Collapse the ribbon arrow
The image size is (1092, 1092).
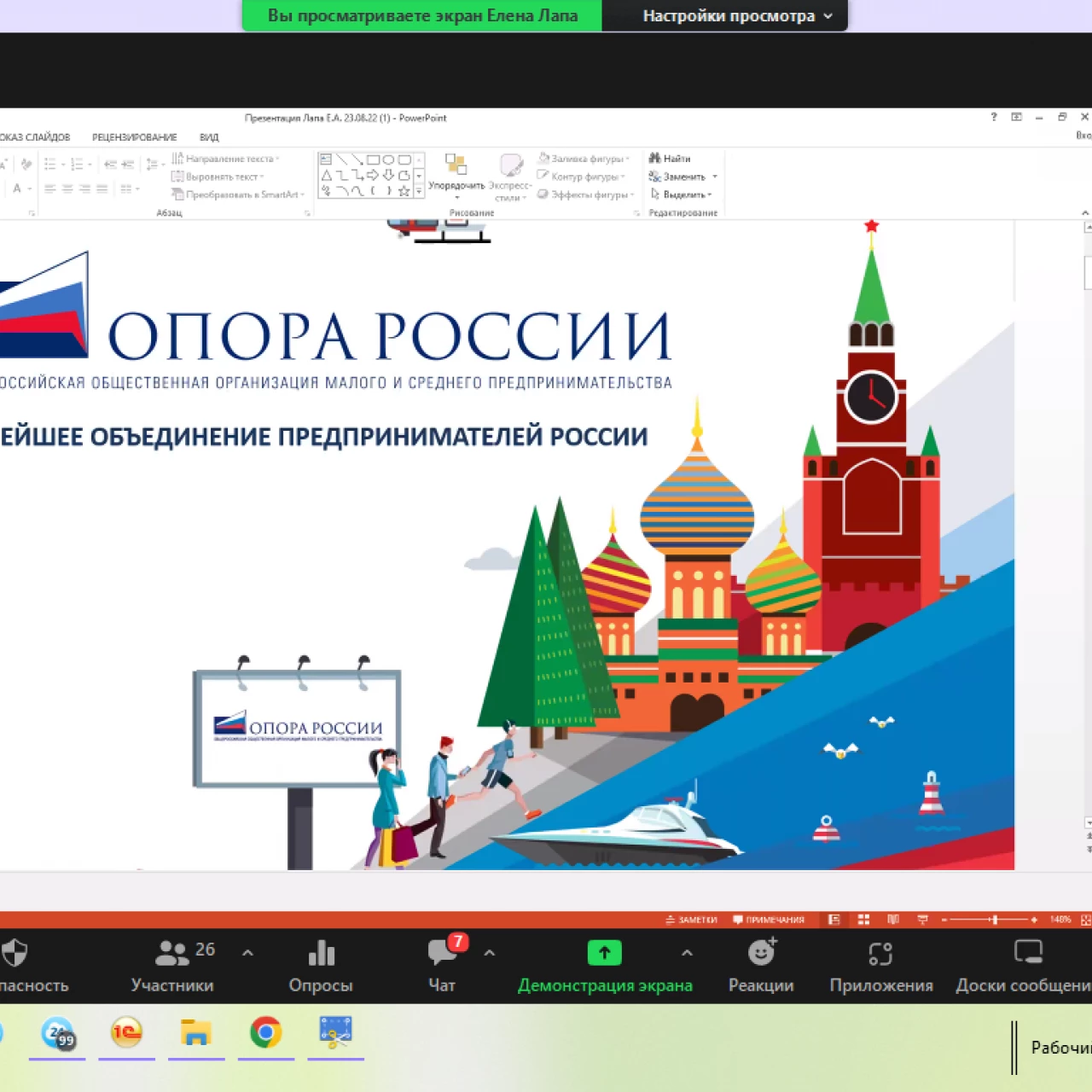click(x=1085, y=212)
